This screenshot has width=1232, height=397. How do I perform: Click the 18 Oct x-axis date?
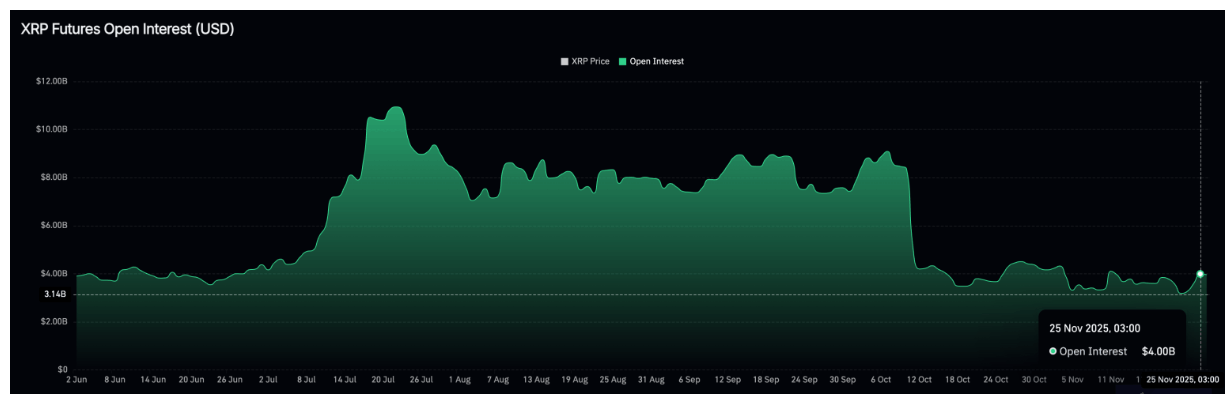[957, 380]
